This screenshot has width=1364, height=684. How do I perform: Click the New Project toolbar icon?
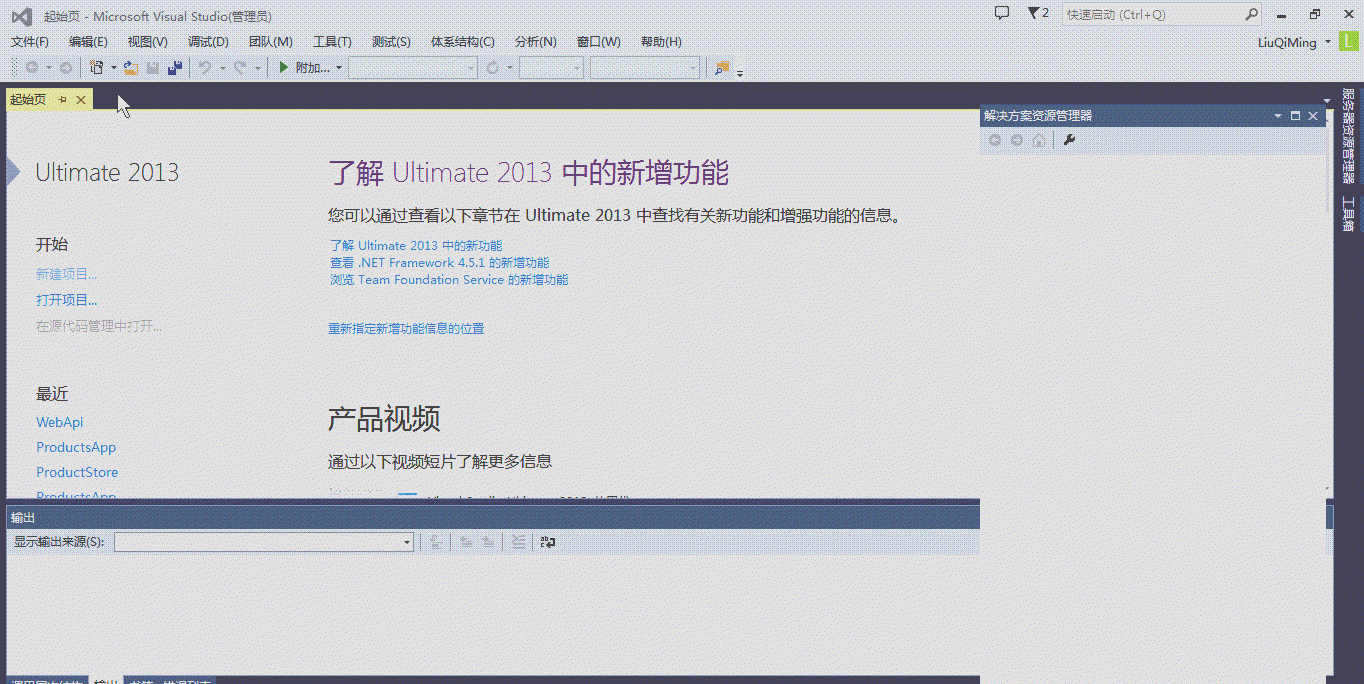97,67
